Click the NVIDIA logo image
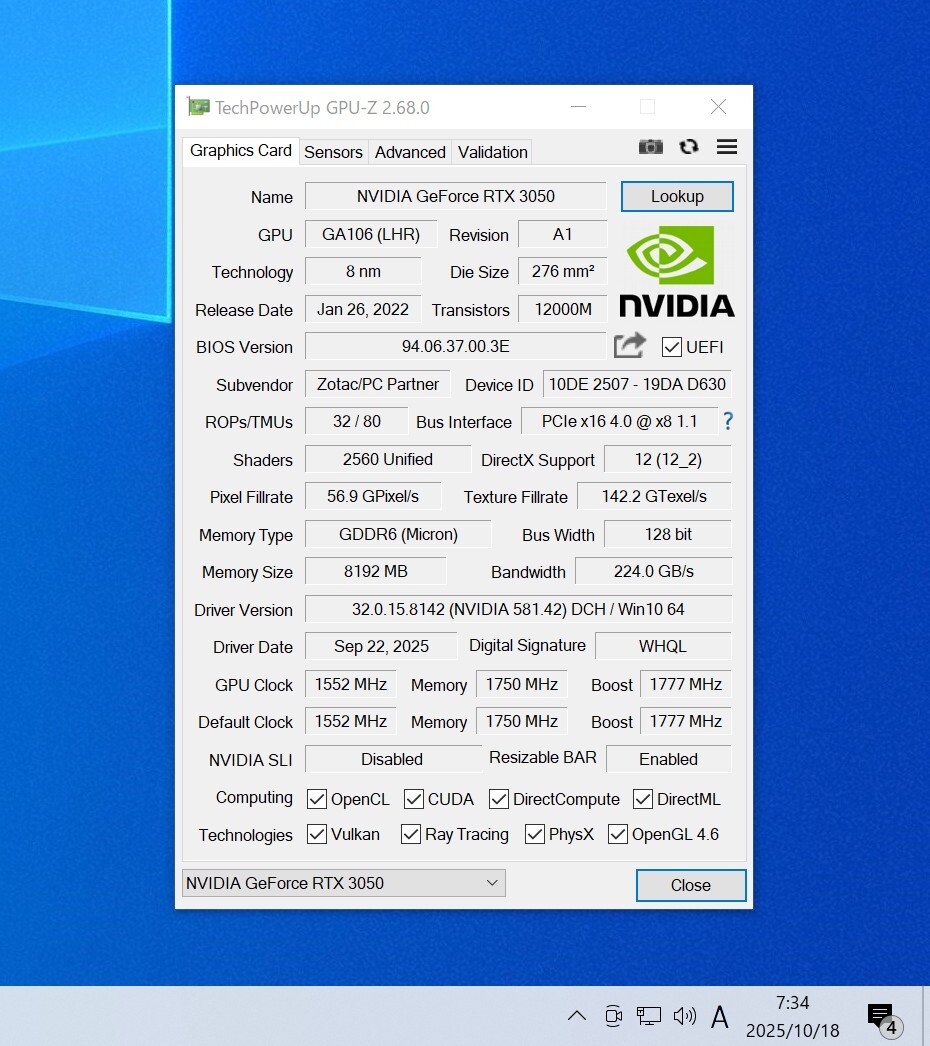This screenshot has width=930, height=1046. [x=676, y=271]
